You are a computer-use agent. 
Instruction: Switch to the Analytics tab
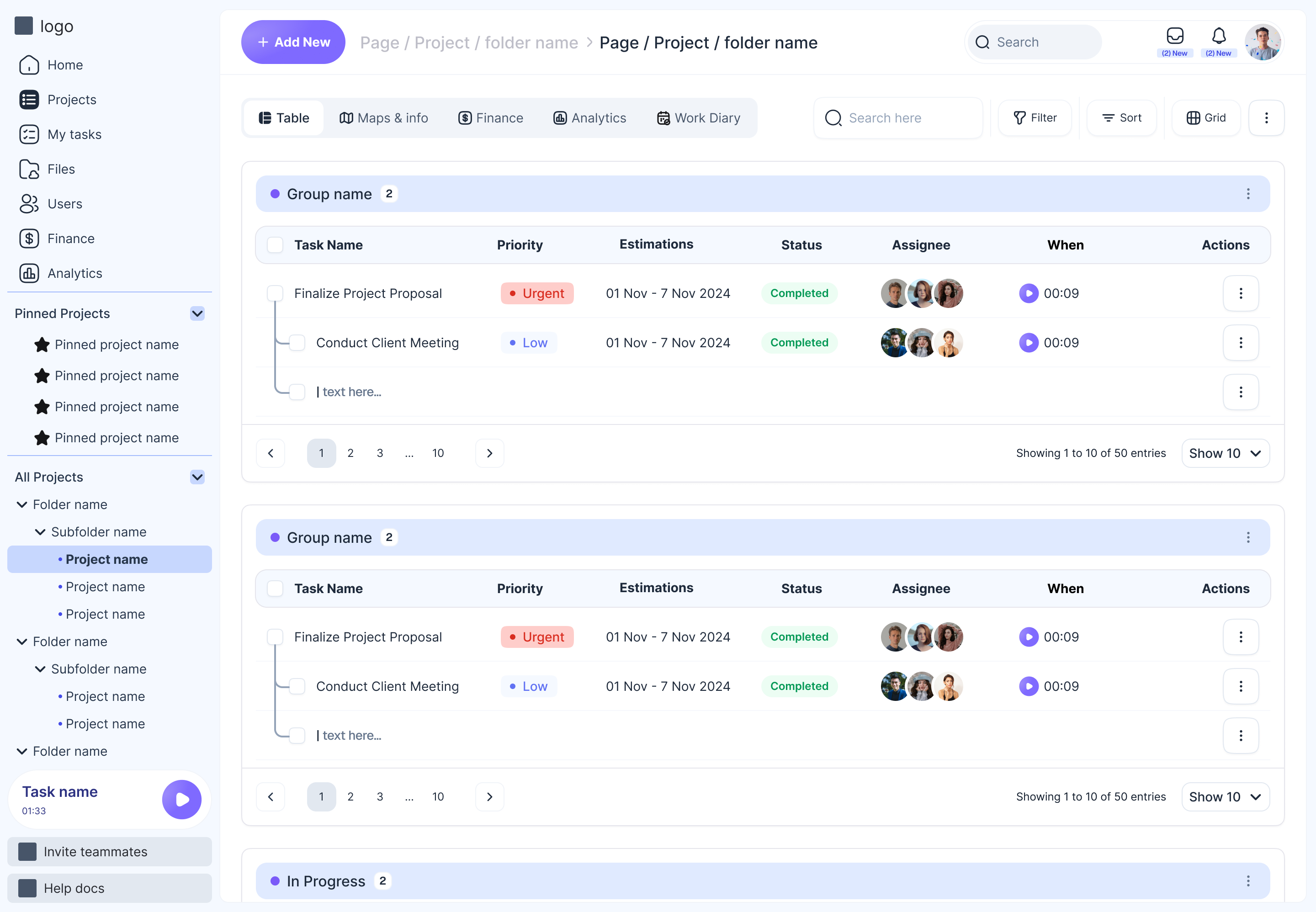[x=590, y=118]
